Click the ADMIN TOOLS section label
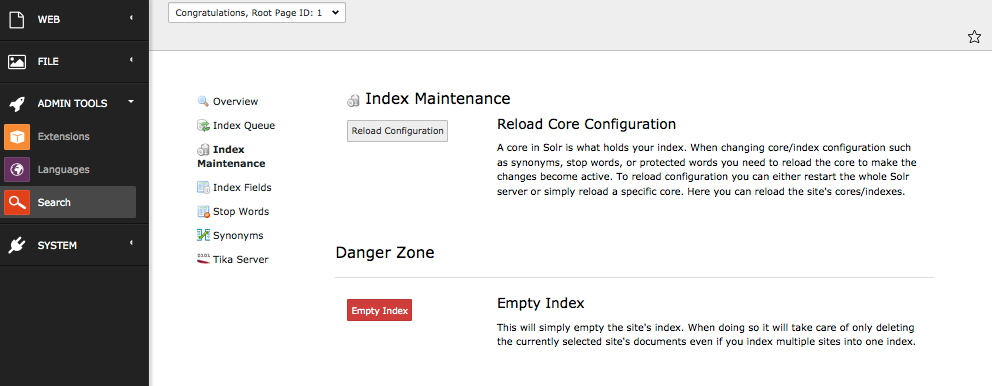This screenshot has width=992, height=386. pyautogui.click(x=72, y=103)
